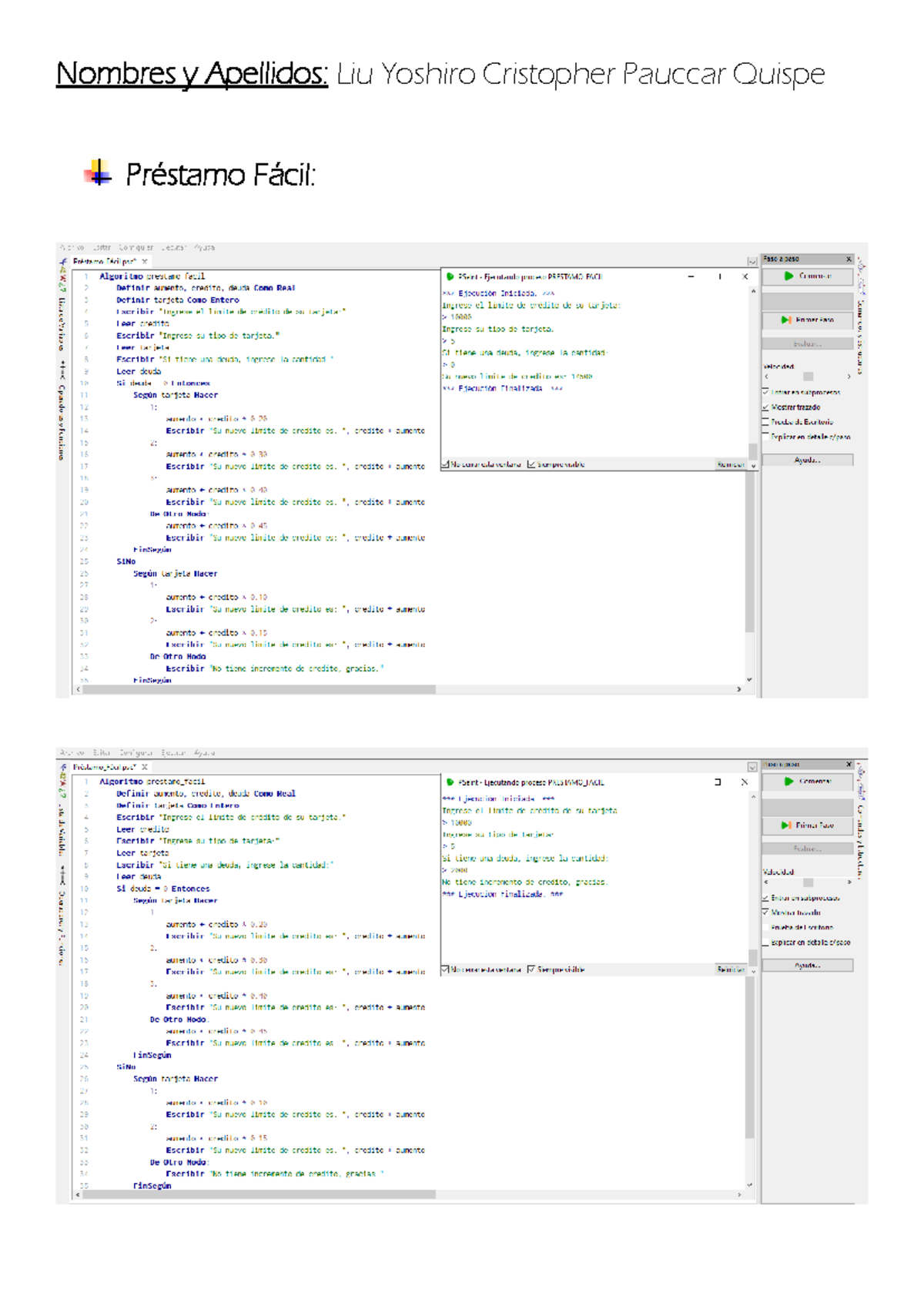Click Primer Paso step icon in first screenshot
The height and width of the screenshot is (1306, 924).
[x=785, y=320]
